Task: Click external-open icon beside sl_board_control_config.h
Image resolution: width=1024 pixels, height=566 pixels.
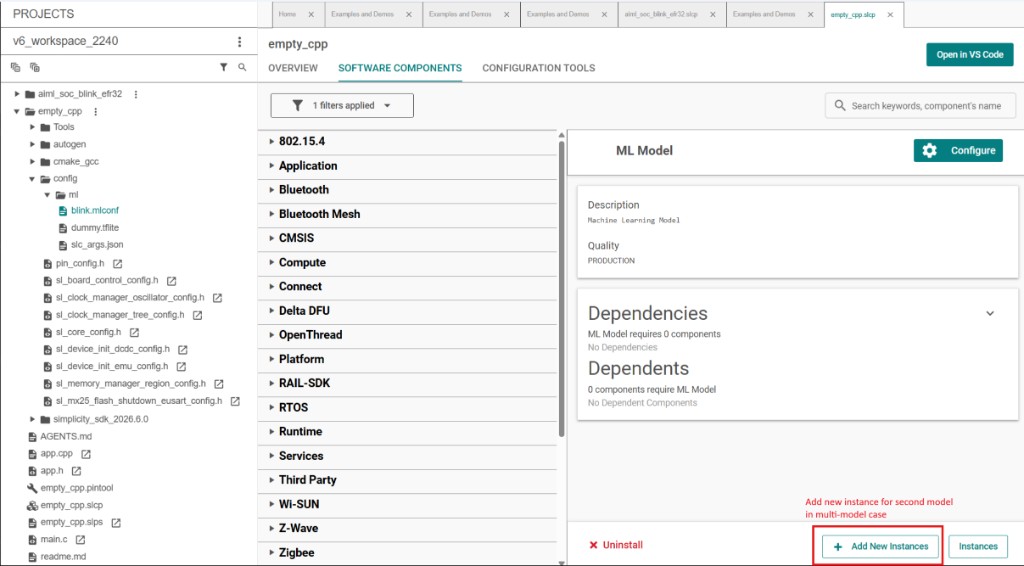Action: click(171, 281)
